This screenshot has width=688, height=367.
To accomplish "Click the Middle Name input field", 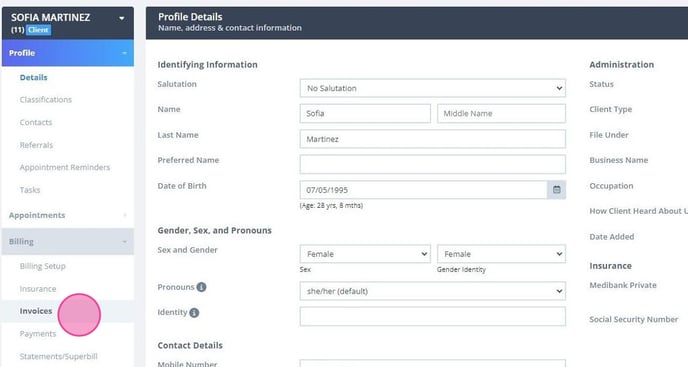I will [501, 114].
